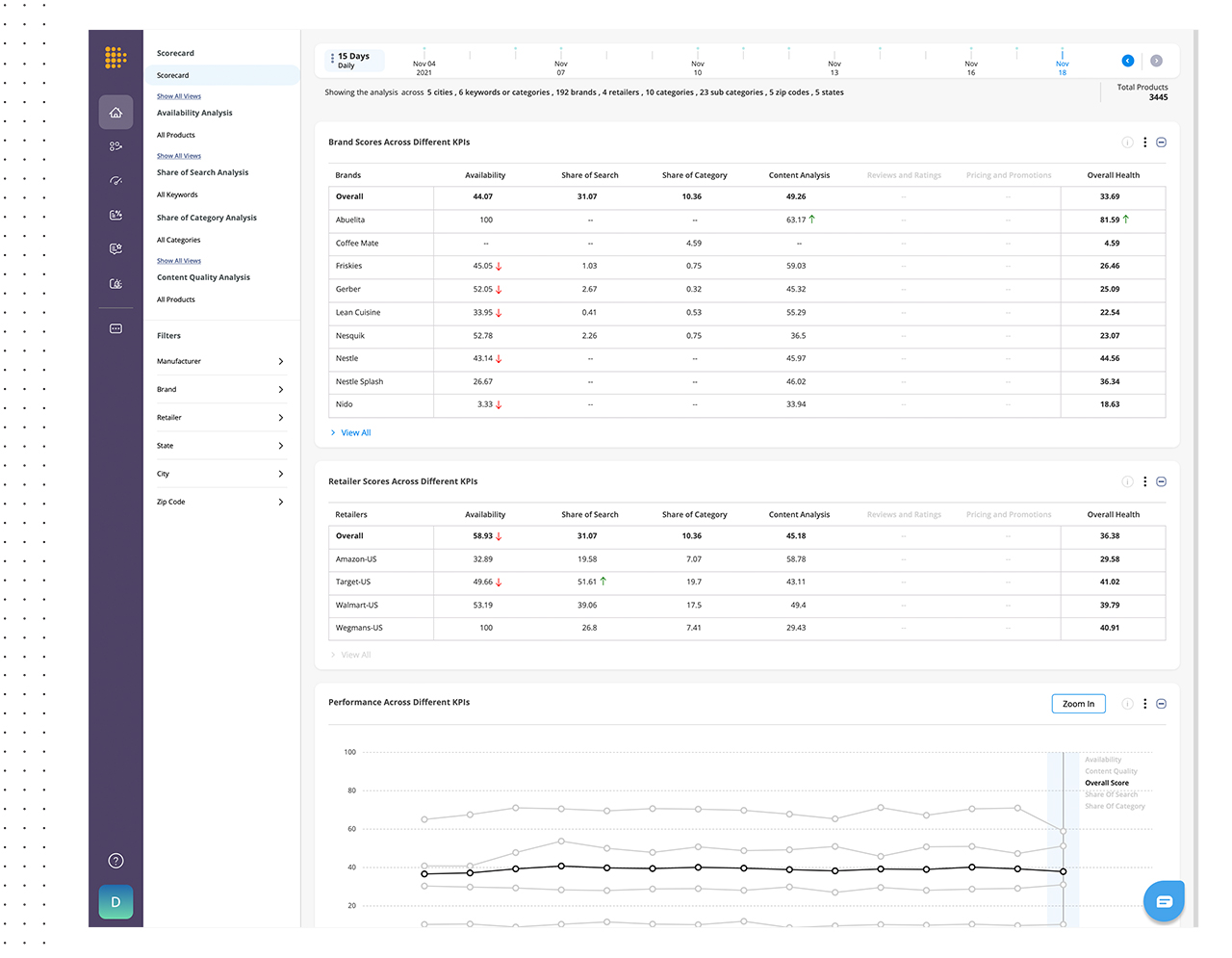Open Brand Scores three-dot options menu

pyautogui.click(x=1144, y=142)
